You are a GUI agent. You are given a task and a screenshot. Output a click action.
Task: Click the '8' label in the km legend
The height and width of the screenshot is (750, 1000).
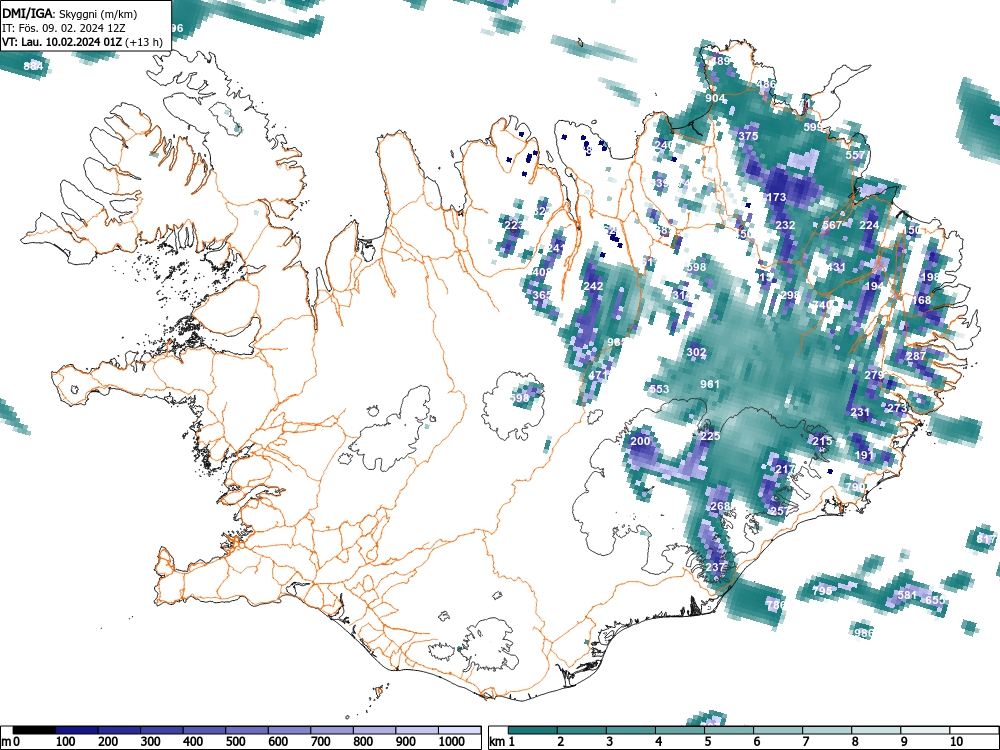click(x=855, y=742)
